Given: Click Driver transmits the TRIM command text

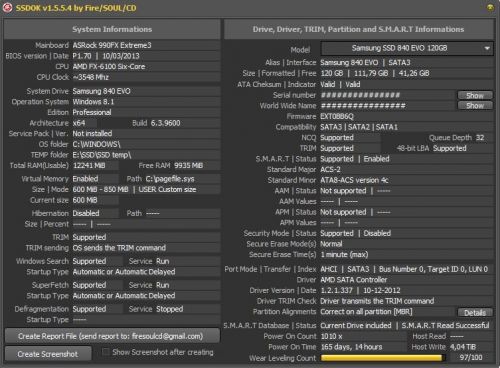Looking at the screenshot, I should pyautogui.click(x=377, y=301).
